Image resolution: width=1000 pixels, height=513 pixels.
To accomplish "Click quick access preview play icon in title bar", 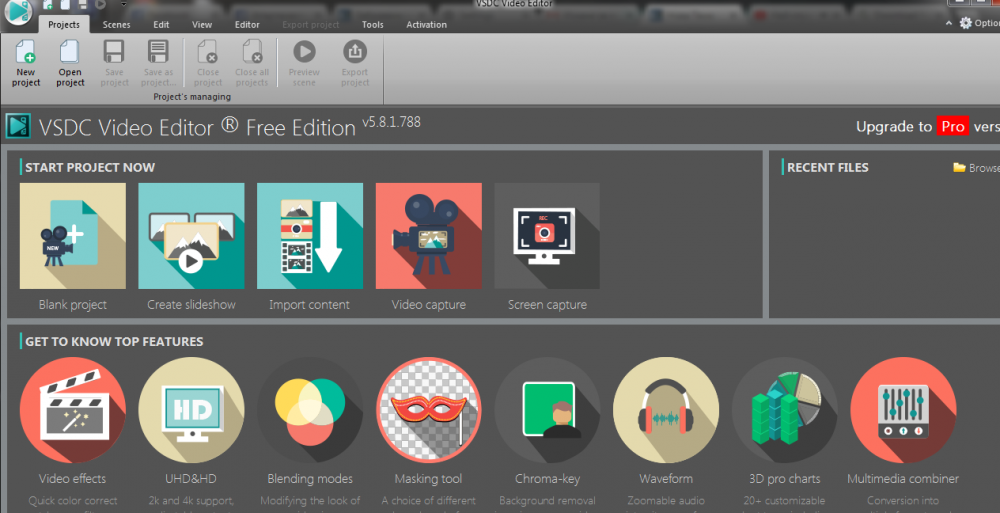I will (x=100, y=5).
